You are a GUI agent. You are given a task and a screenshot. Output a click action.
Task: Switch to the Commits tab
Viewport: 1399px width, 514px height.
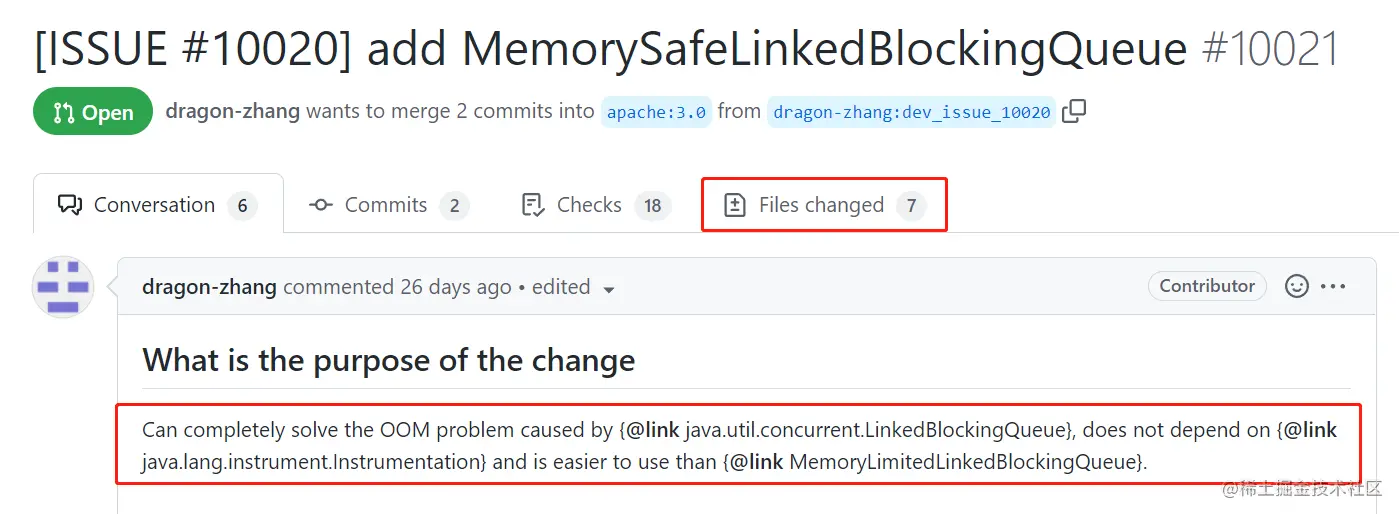pyautogui.click(x=388, y=205)
